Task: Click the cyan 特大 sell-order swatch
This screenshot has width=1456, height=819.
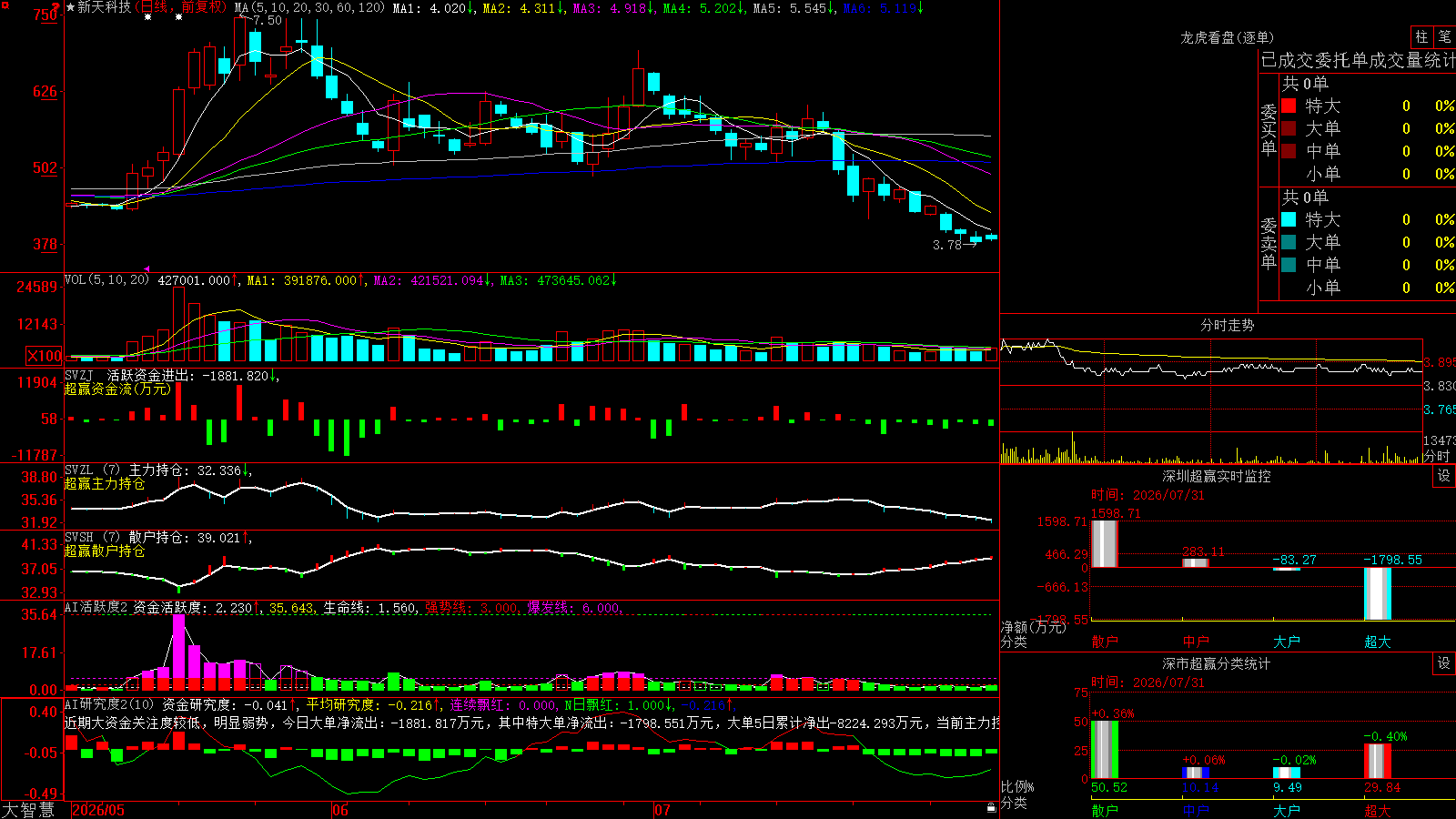Action: (x=1289, y=219)
